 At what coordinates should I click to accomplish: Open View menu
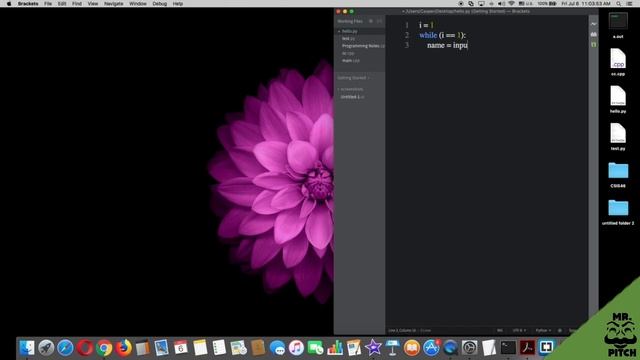click(93, 4)
